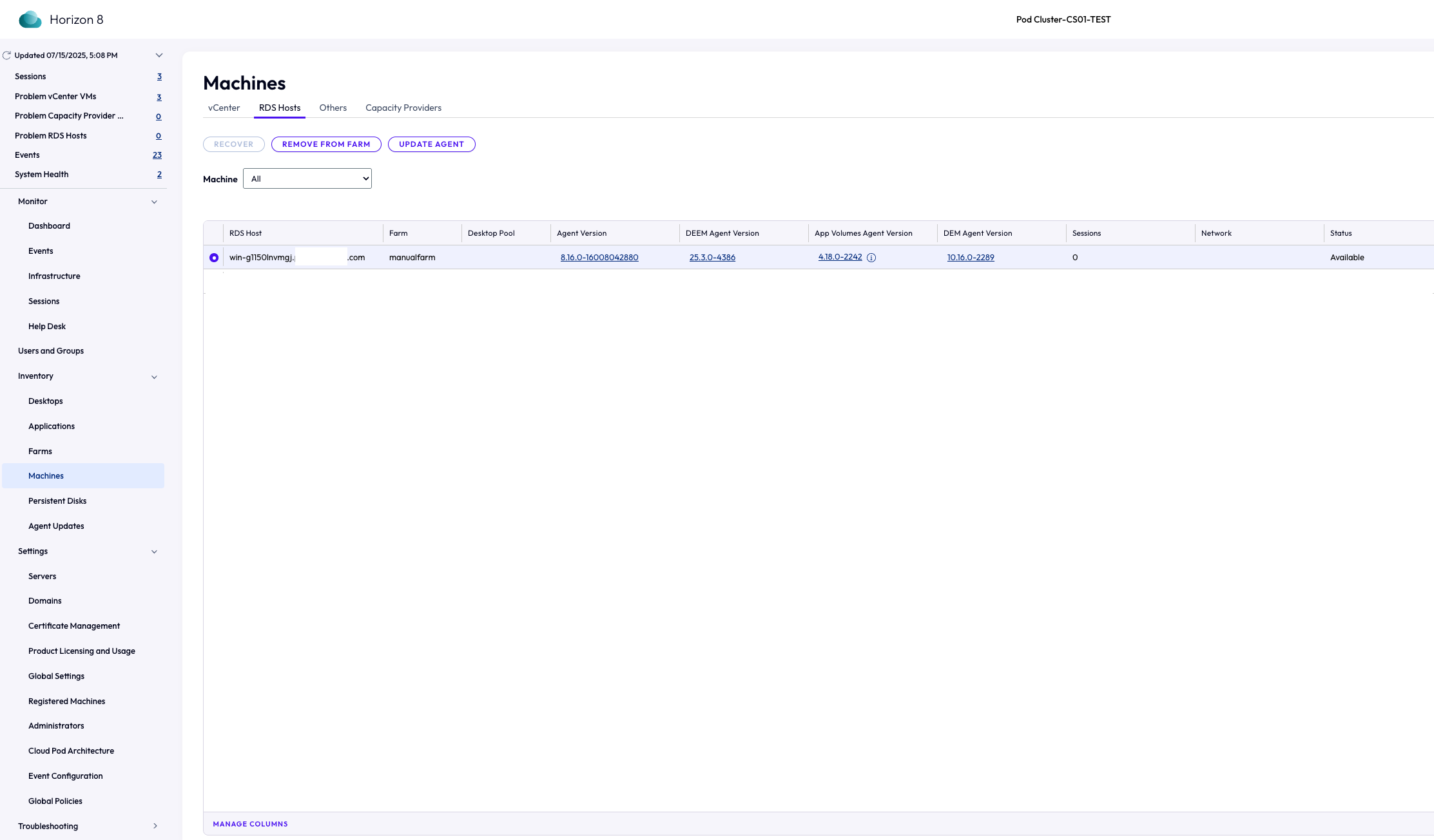This screenshot has width=1434, height=840.
Task: Open Cloud Pod Architecture
Action: point(71,750)
